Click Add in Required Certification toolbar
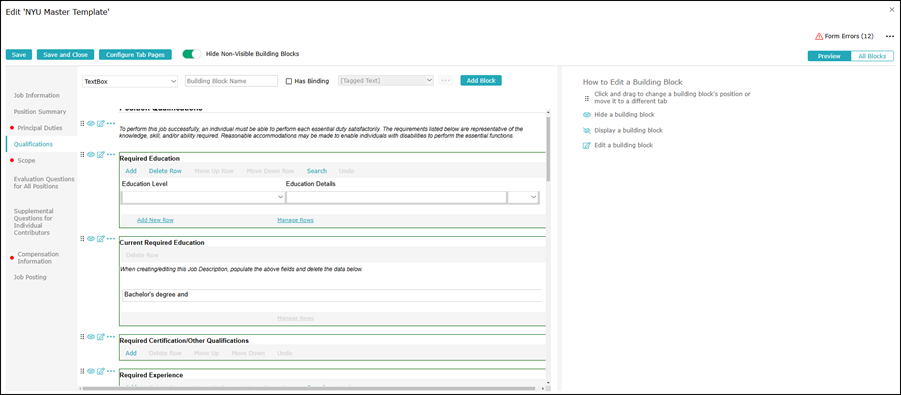Screen dimensions: 901x395 point(131,353)
